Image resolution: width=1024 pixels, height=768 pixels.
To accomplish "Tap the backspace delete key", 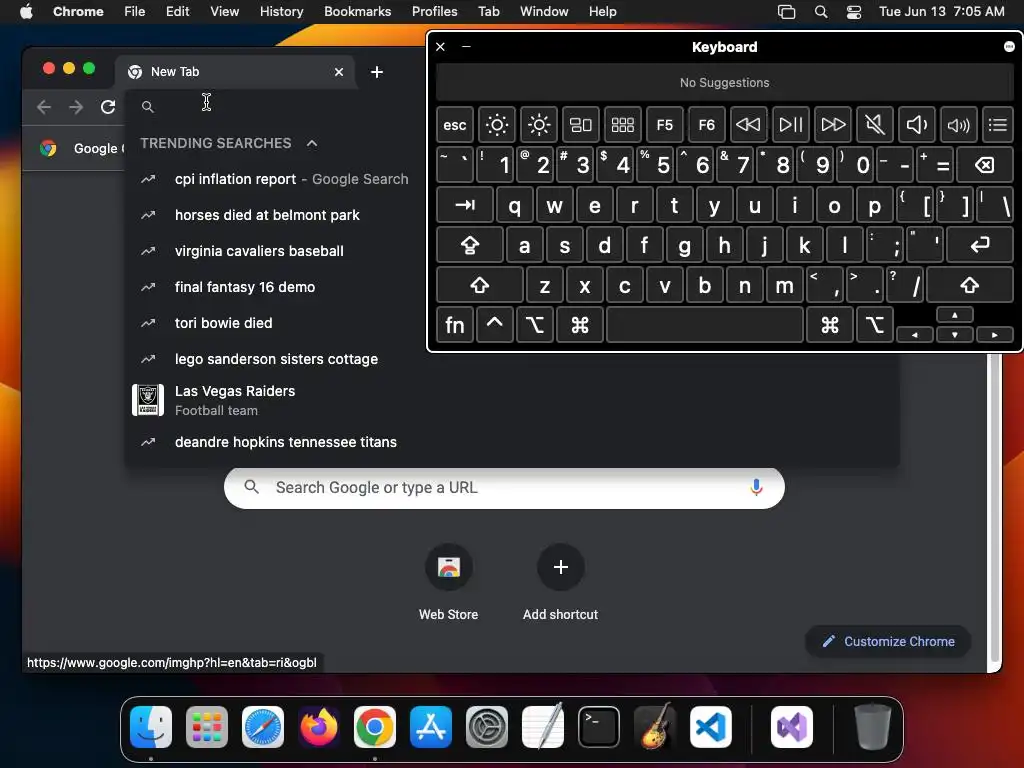I will coord(985,165).
